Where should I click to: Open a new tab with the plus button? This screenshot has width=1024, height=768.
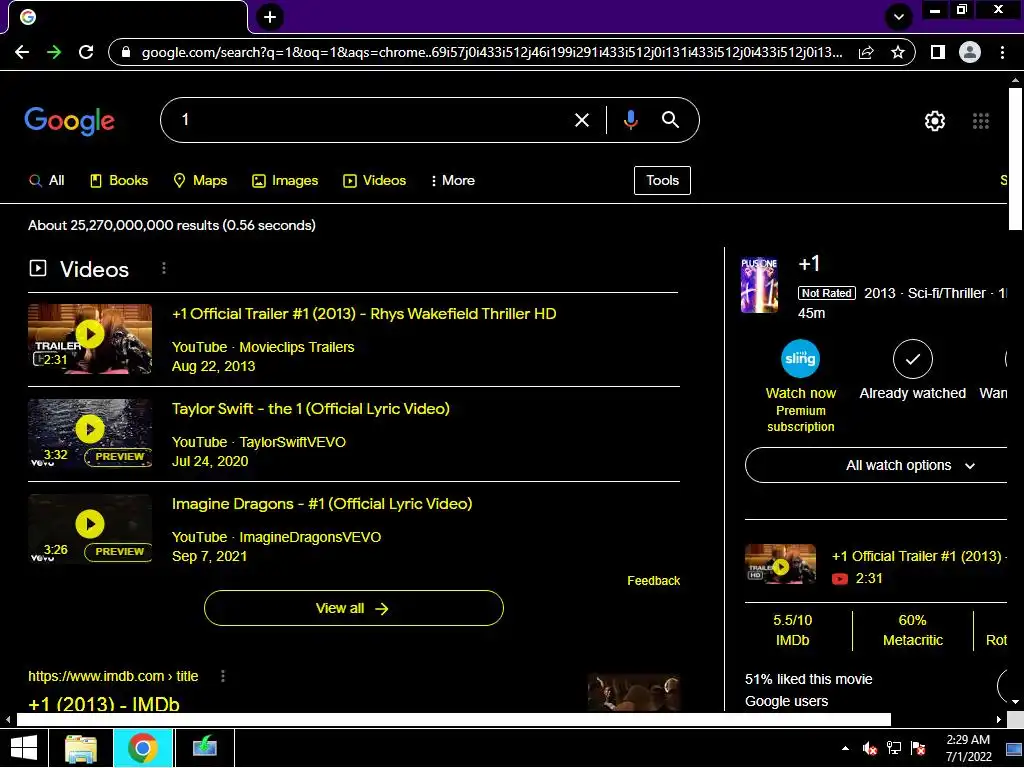pos(270,17)
